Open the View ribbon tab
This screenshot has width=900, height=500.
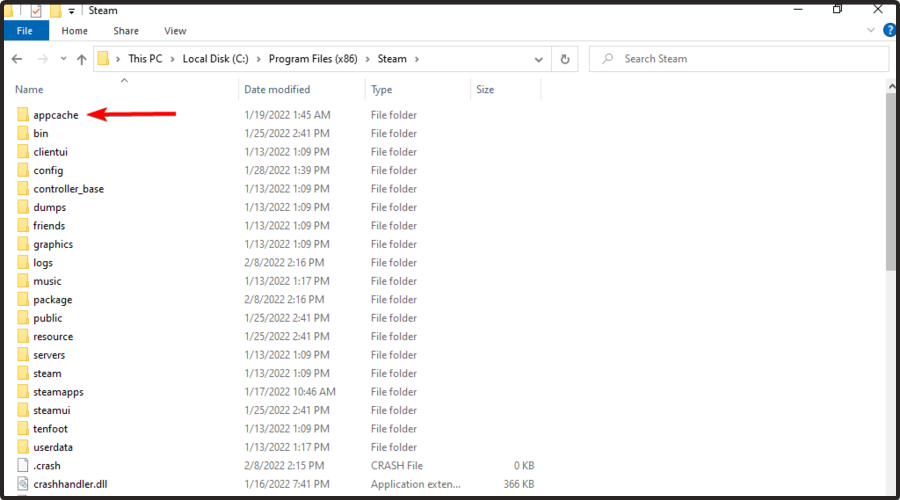pos(175,31)
